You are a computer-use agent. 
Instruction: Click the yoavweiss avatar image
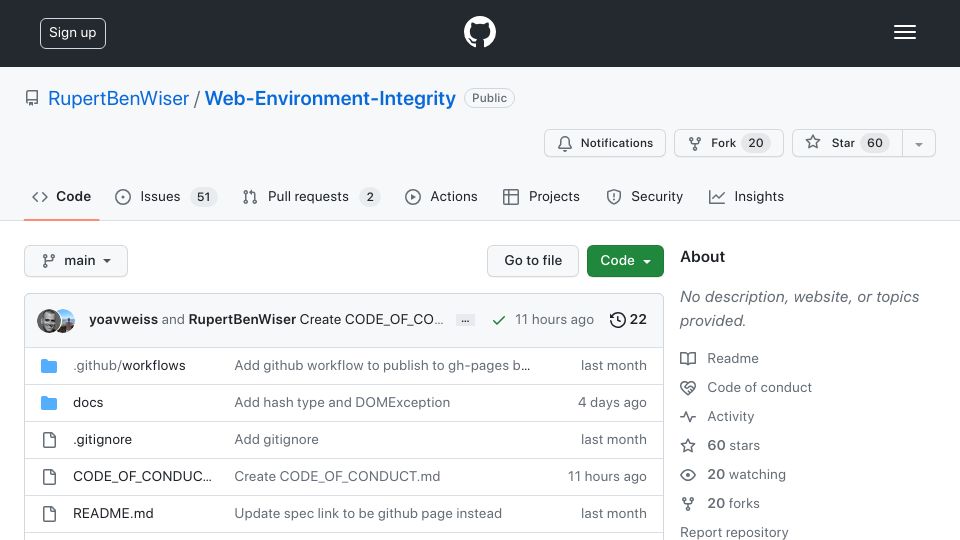pos(49,321)
